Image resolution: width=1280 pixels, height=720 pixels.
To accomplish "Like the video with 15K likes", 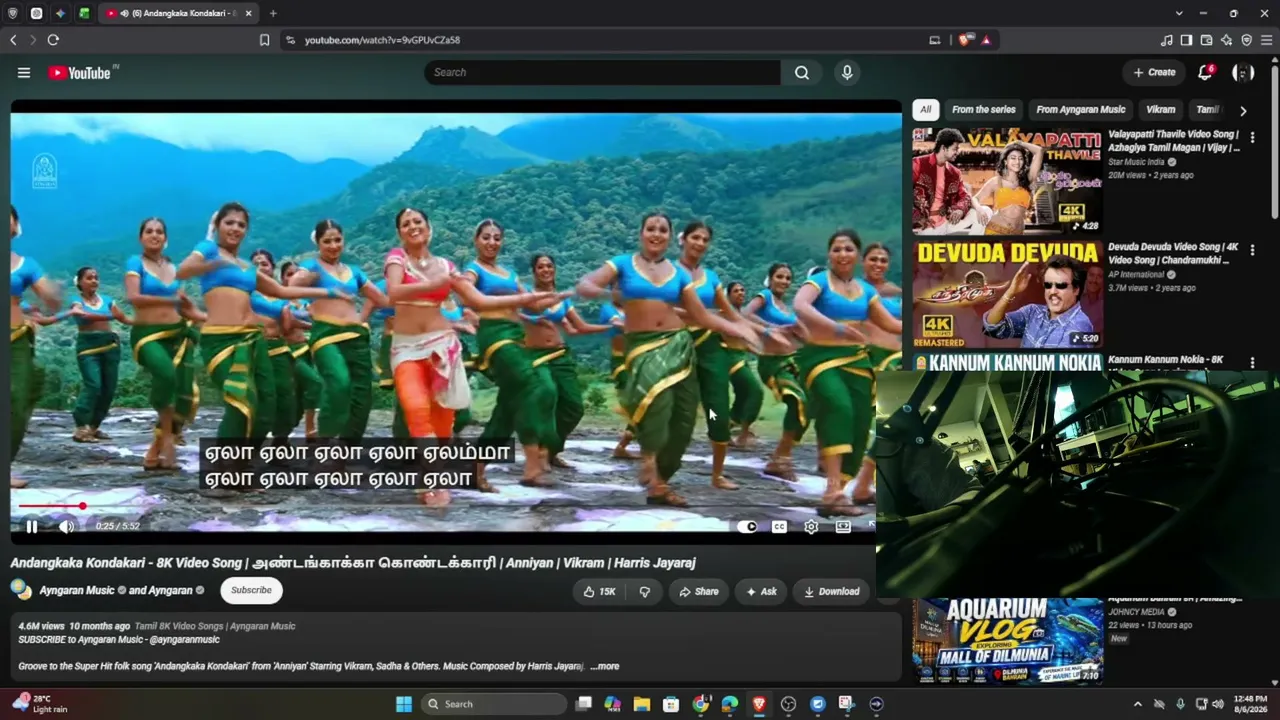I will (599, 591).
